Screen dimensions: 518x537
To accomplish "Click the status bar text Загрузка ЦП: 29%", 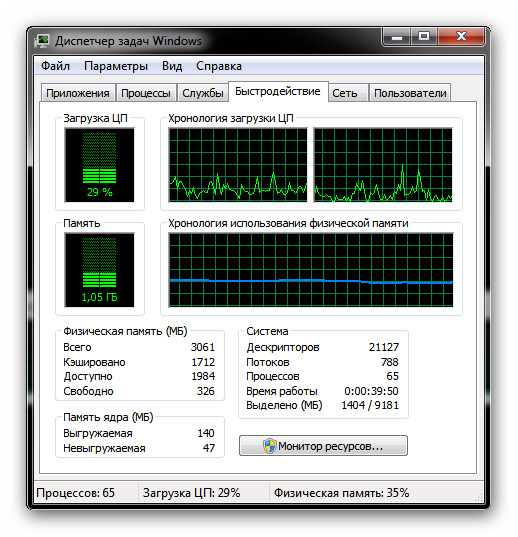I will [191, 492].
